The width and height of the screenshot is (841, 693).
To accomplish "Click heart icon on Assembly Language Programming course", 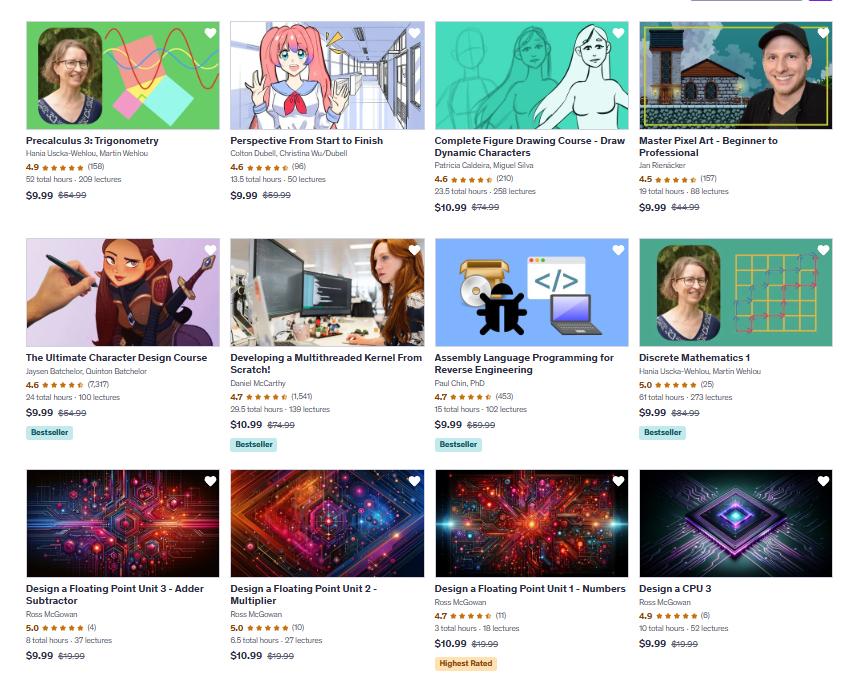I will coord(618,250).
